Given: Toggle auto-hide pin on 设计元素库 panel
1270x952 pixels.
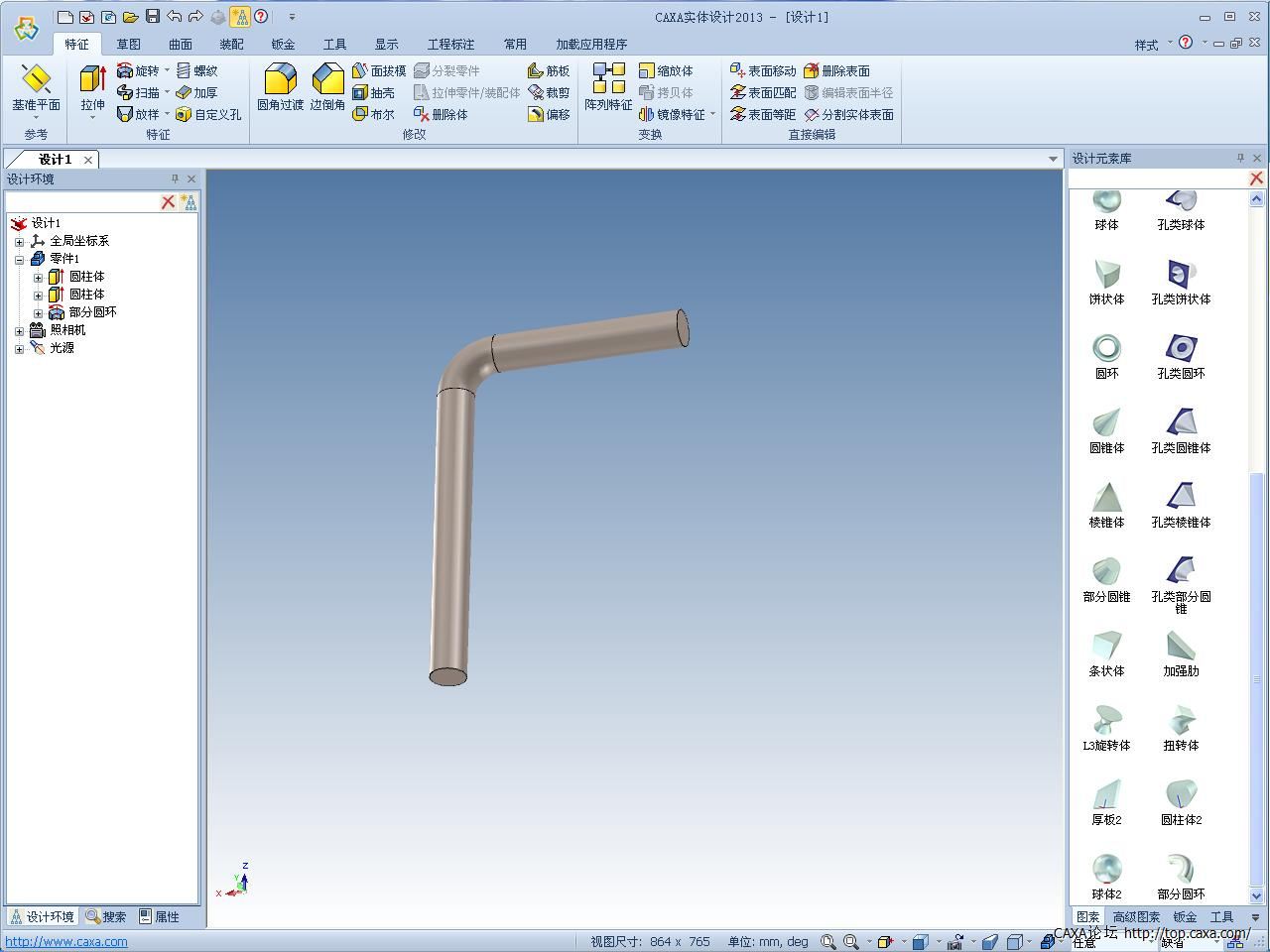Looking at the screenshot, I should (x=1240, y=159).
